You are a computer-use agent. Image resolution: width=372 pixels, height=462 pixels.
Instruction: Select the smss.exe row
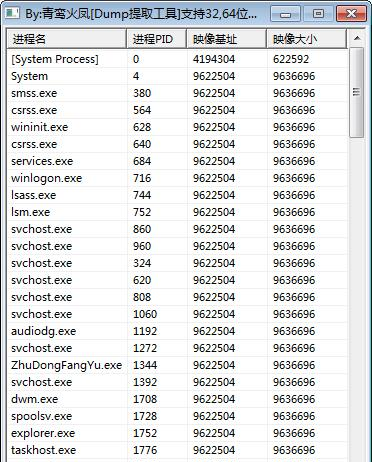tap(177, 93)
